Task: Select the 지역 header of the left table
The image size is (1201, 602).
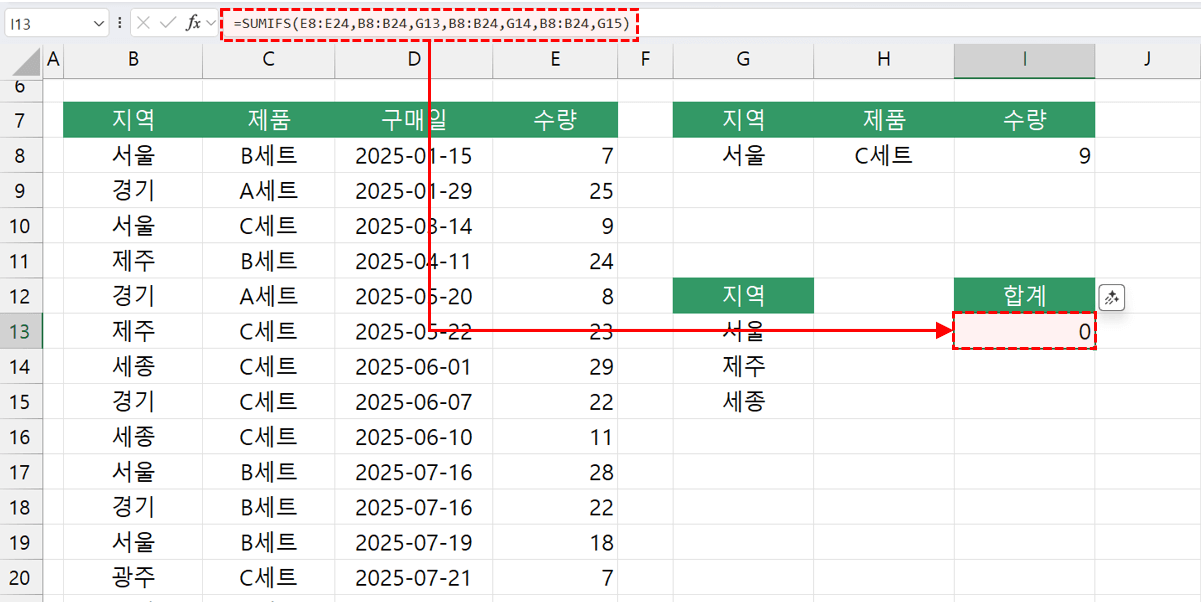Action: click(132, 119)
